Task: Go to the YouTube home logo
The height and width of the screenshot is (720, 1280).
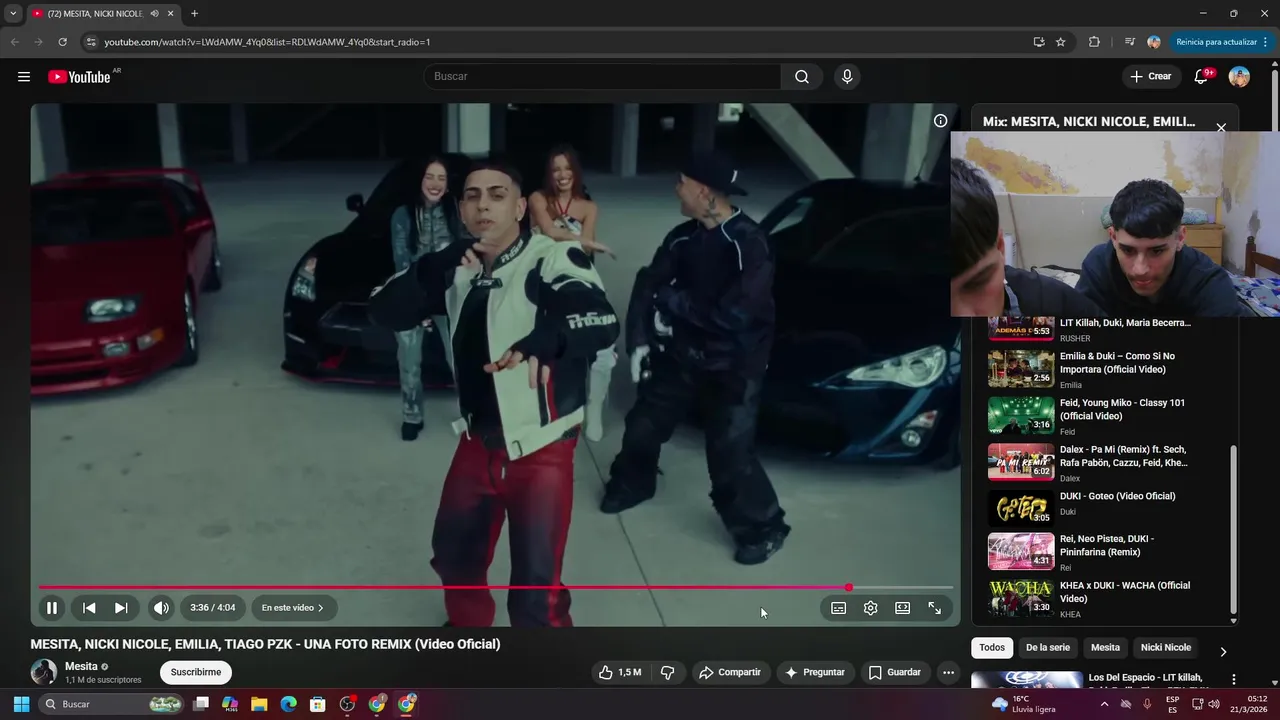Action: click(79, 77)
